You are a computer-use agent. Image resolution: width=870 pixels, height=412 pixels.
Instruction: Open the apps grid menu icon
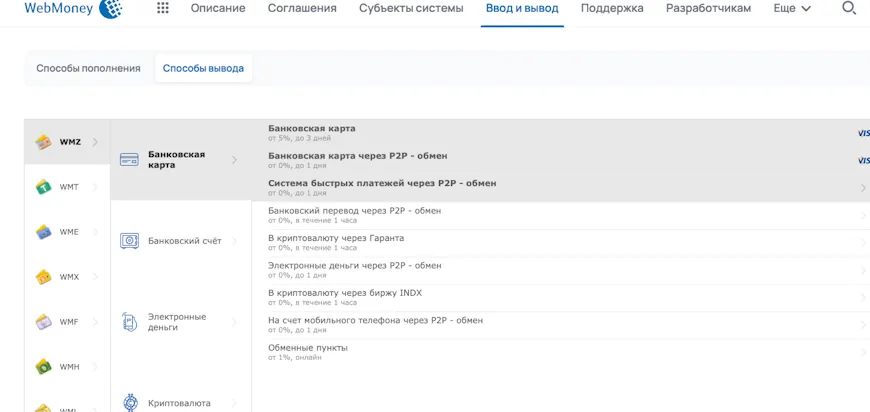(x=163, y=8)
